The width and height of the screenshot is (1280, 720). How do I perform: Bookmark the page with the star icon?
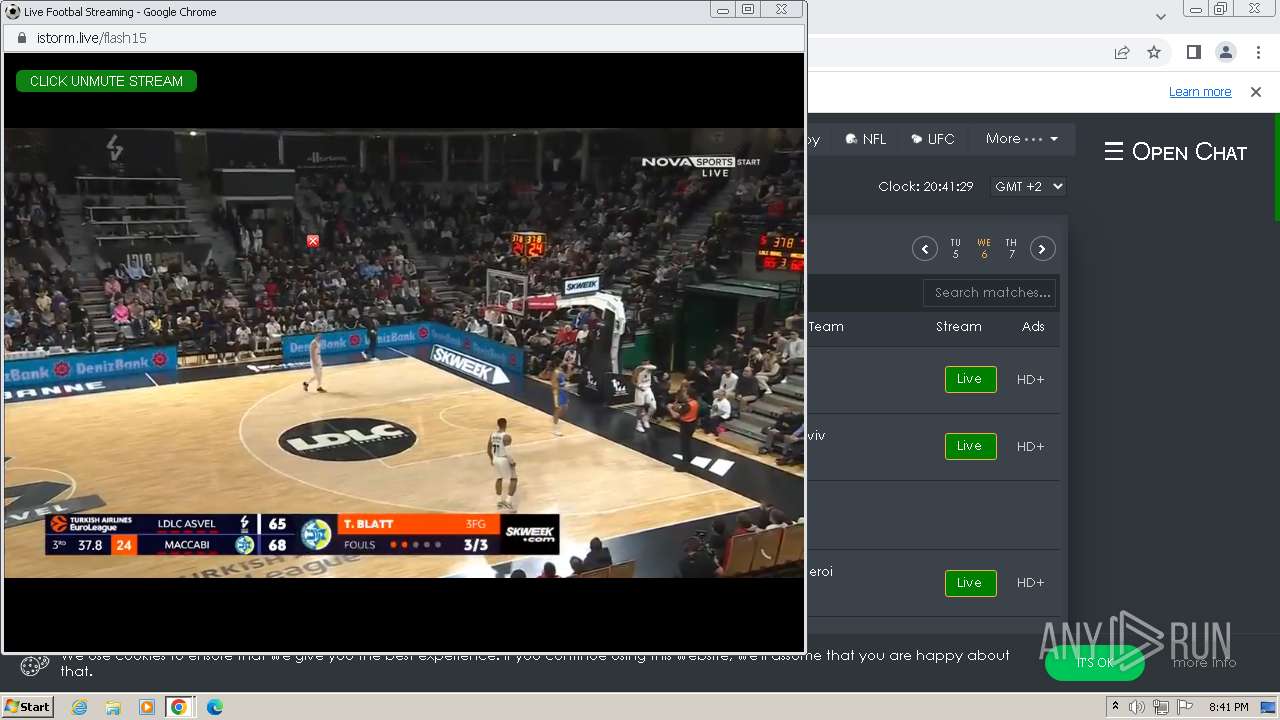pos(1154,52)
